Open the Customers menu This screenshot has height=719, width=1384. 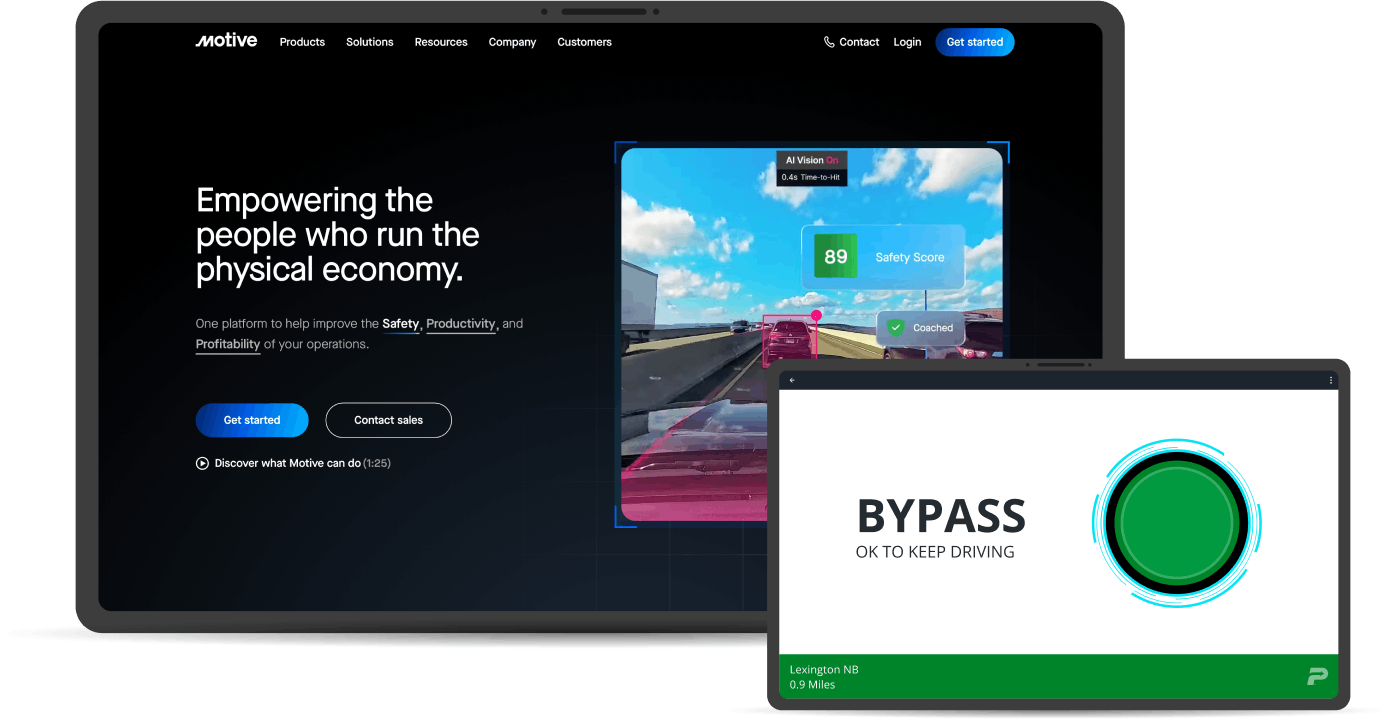[x=584, y=42]
